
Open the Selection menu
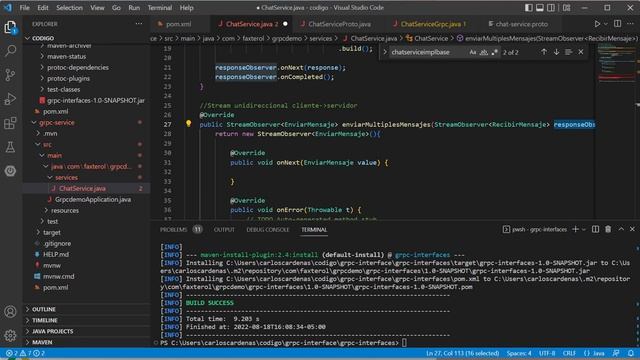pyautogui.click(x=69, y=8)
